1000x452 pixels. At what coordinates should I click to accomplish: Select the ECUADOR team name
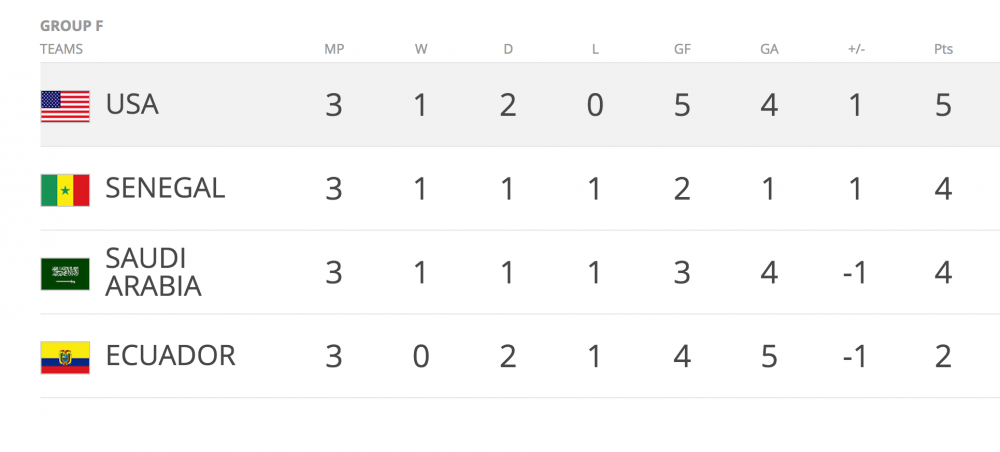[170, 356]
